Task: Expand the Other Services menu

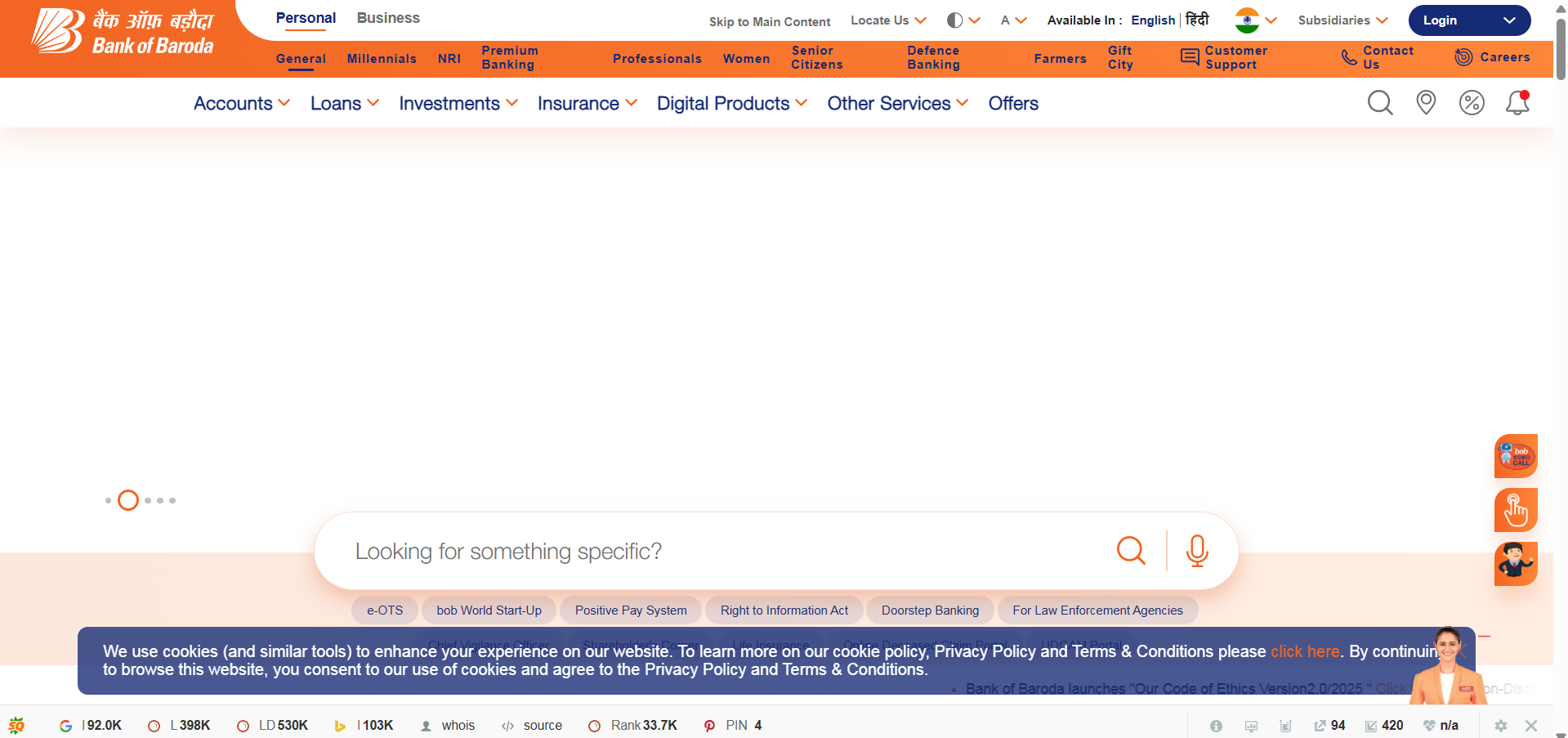Action: [898, 104]
